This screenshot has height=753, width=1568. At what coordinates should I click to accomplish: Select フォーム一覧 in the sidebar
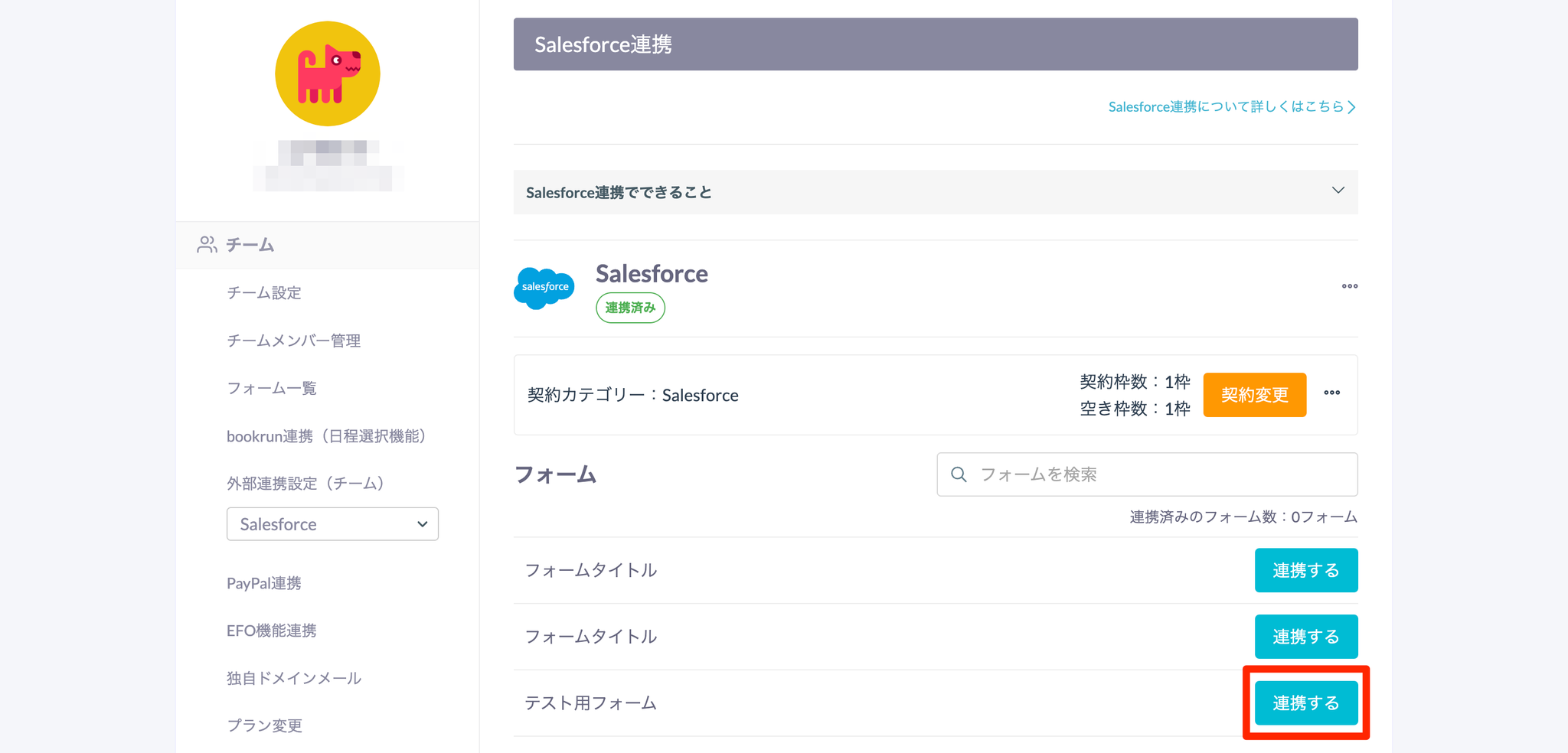click(x=272, y=389)
